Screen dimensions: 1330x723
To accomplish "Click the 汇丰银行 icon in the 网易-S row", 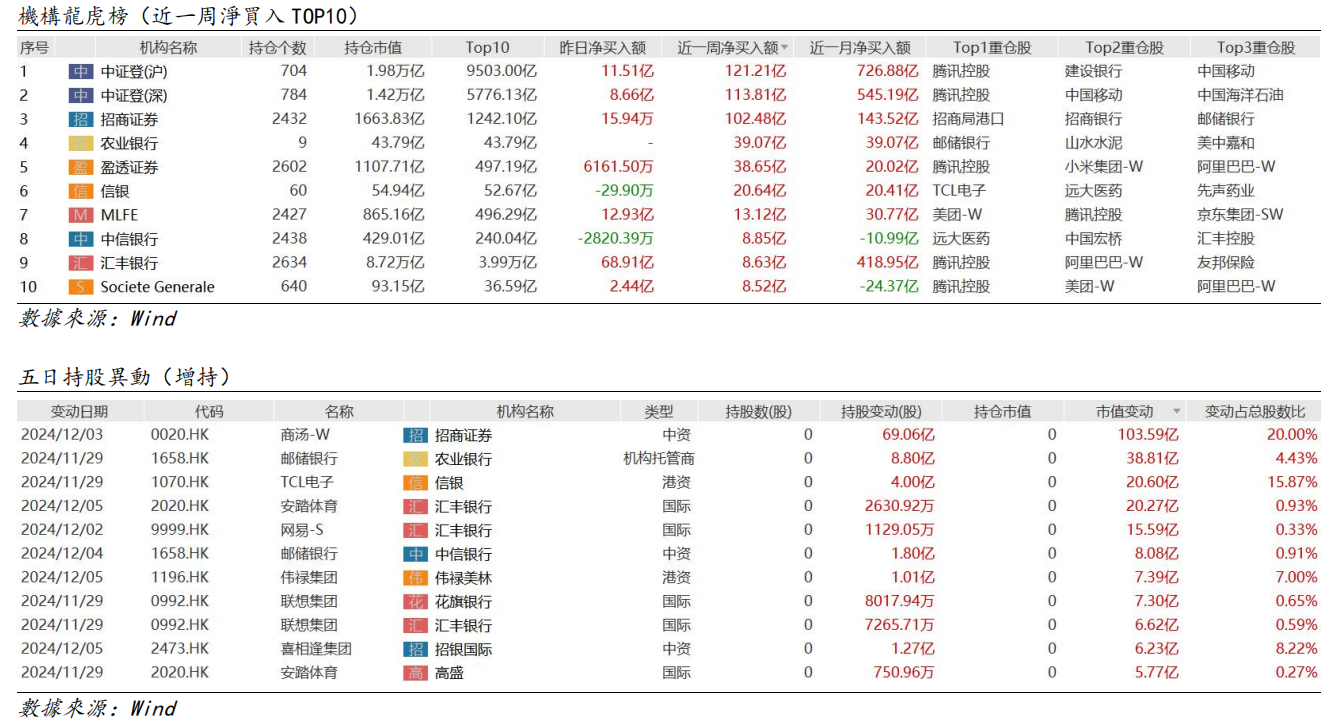I will (415, 530).
